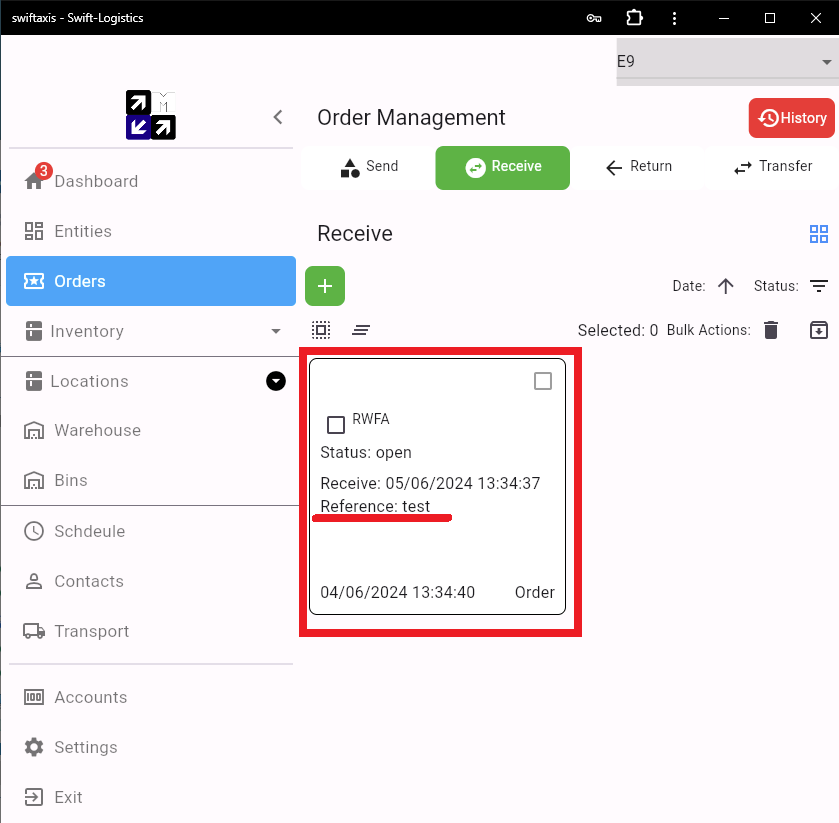Click the bulk archive icon

819,330
